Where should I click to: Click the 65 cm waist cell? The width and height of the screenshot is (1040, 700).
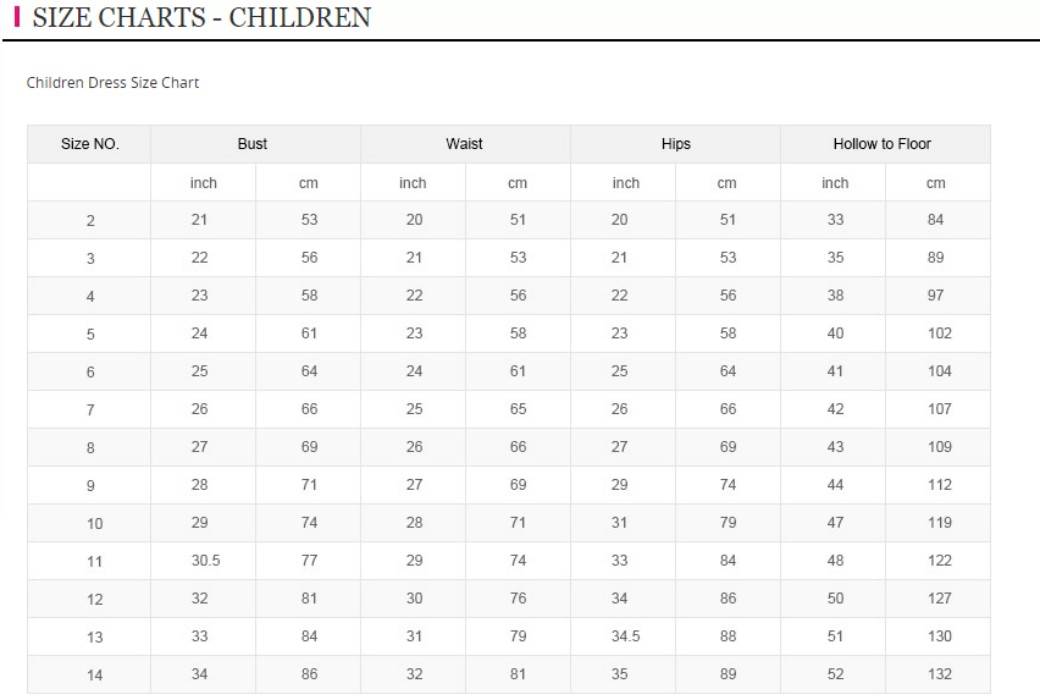point(518,409)
